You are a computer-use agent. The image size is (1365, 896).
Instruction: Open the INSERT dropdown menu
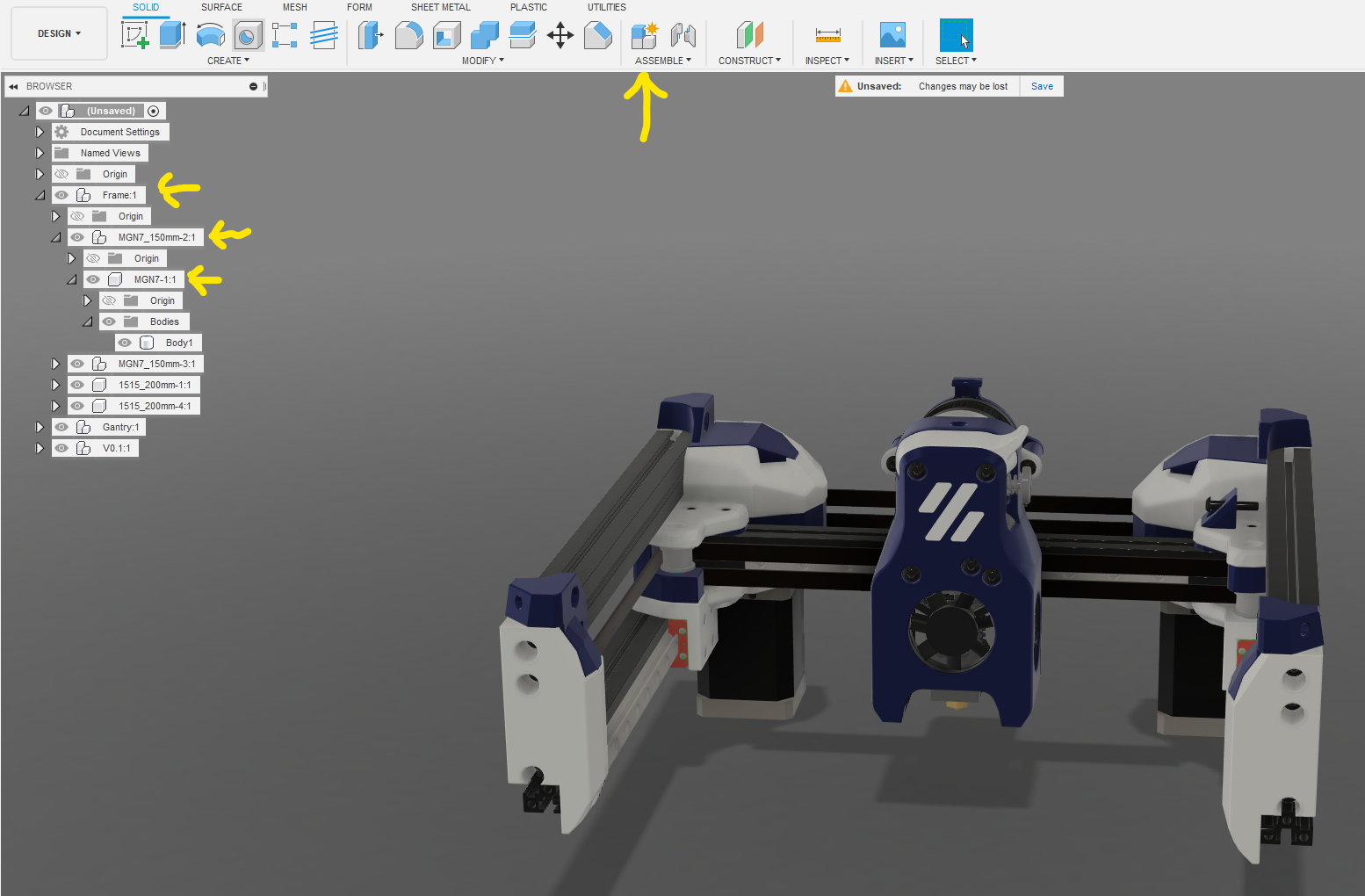point(894,61)
